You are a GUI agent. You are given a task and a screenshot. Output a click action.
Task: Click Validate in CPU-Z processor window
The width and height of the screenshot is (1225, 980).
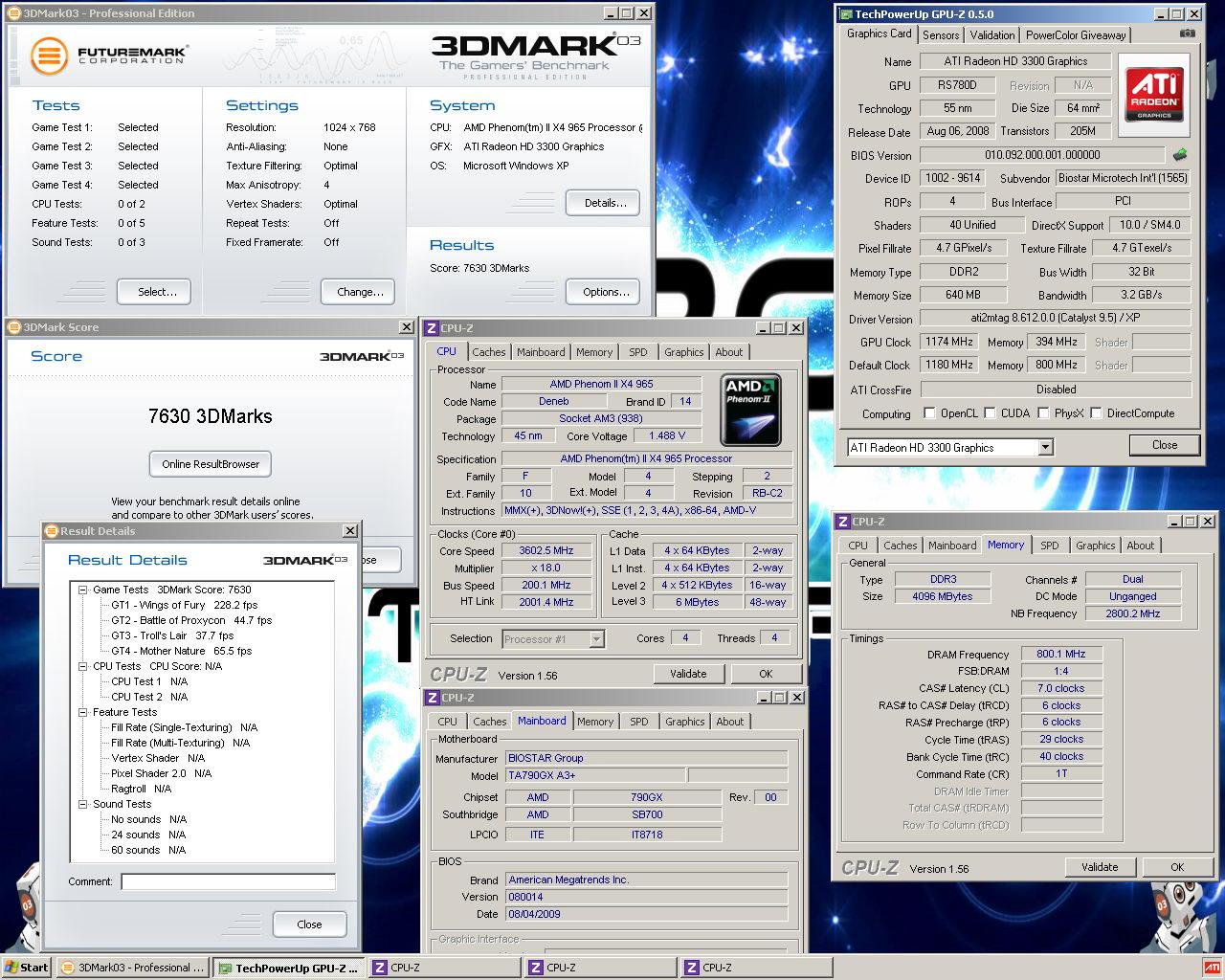688,674
